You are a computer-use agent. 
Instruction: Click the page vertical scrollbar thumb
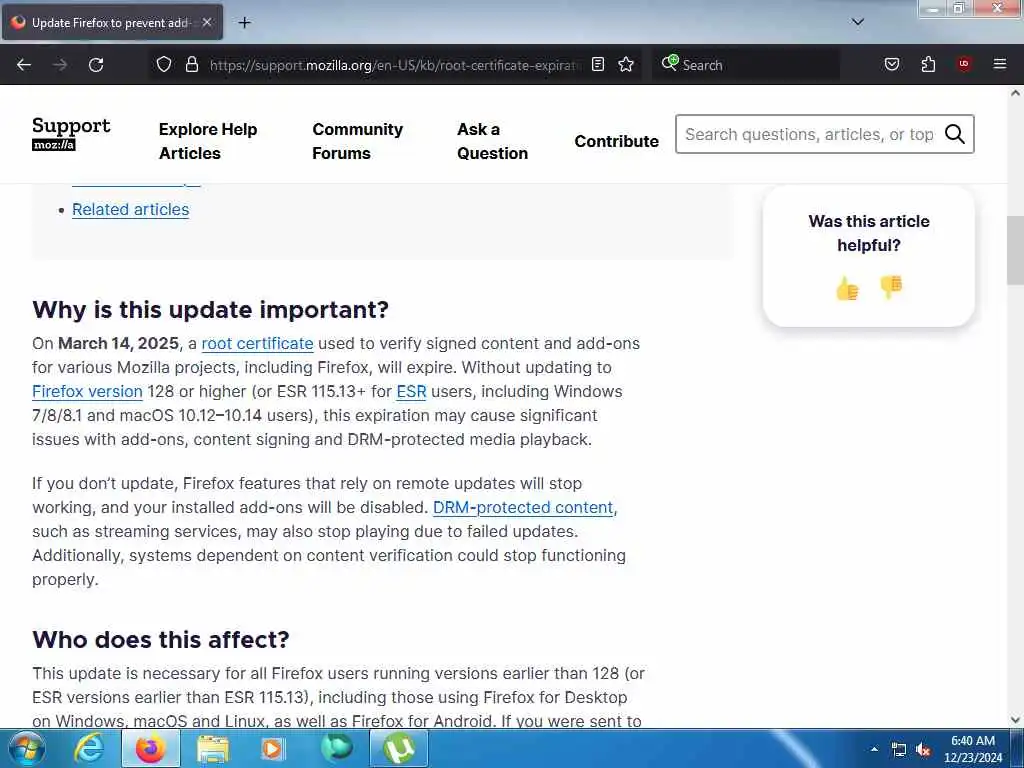(x=1015, y=250)
